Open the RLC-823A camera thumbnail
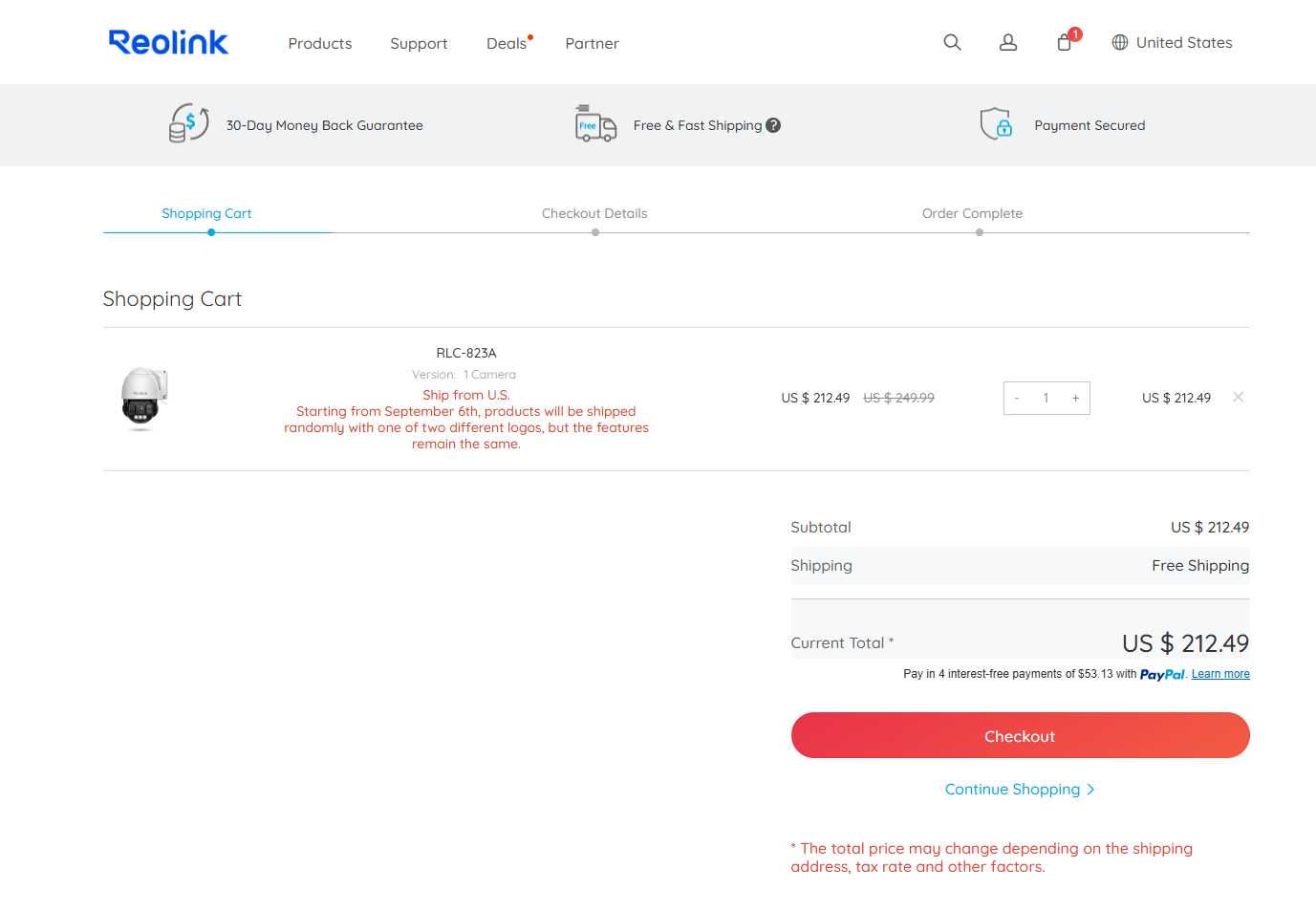Image resolution: width=1316 pixels, height=912 pixels. coord(143,398)
